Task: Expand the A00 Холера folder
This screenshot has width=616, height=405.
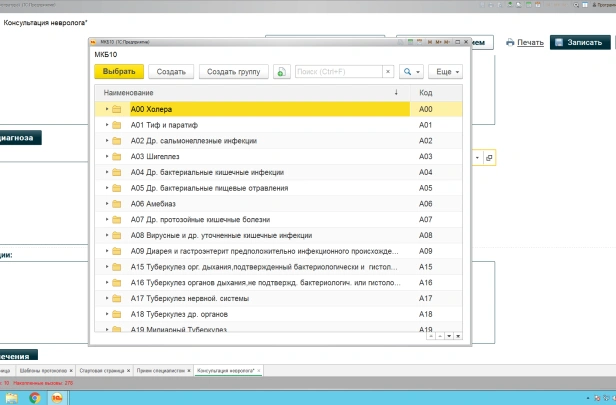Action: point(107,109)
